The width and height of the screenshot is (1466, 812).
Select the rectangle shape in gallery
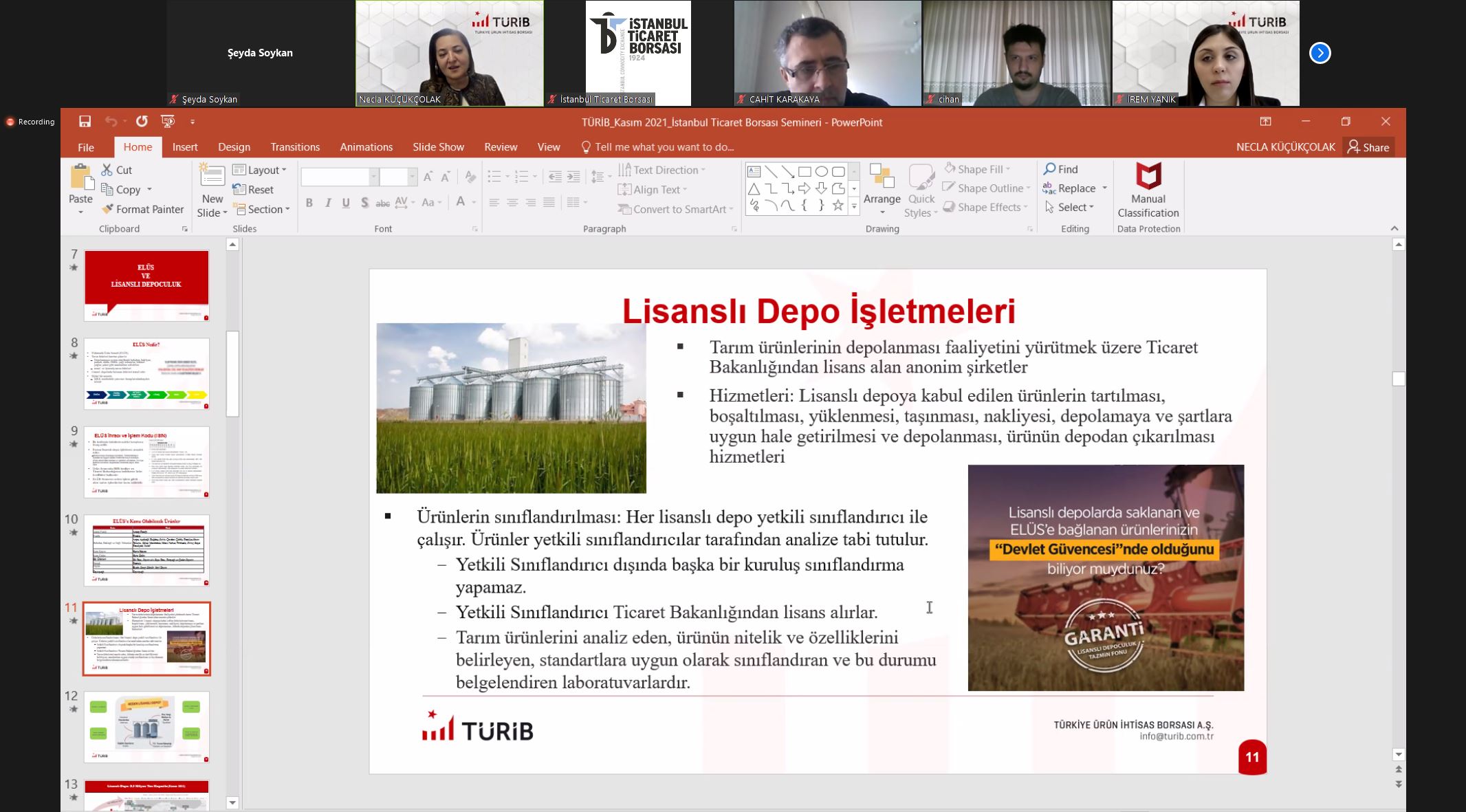point(805,171)
